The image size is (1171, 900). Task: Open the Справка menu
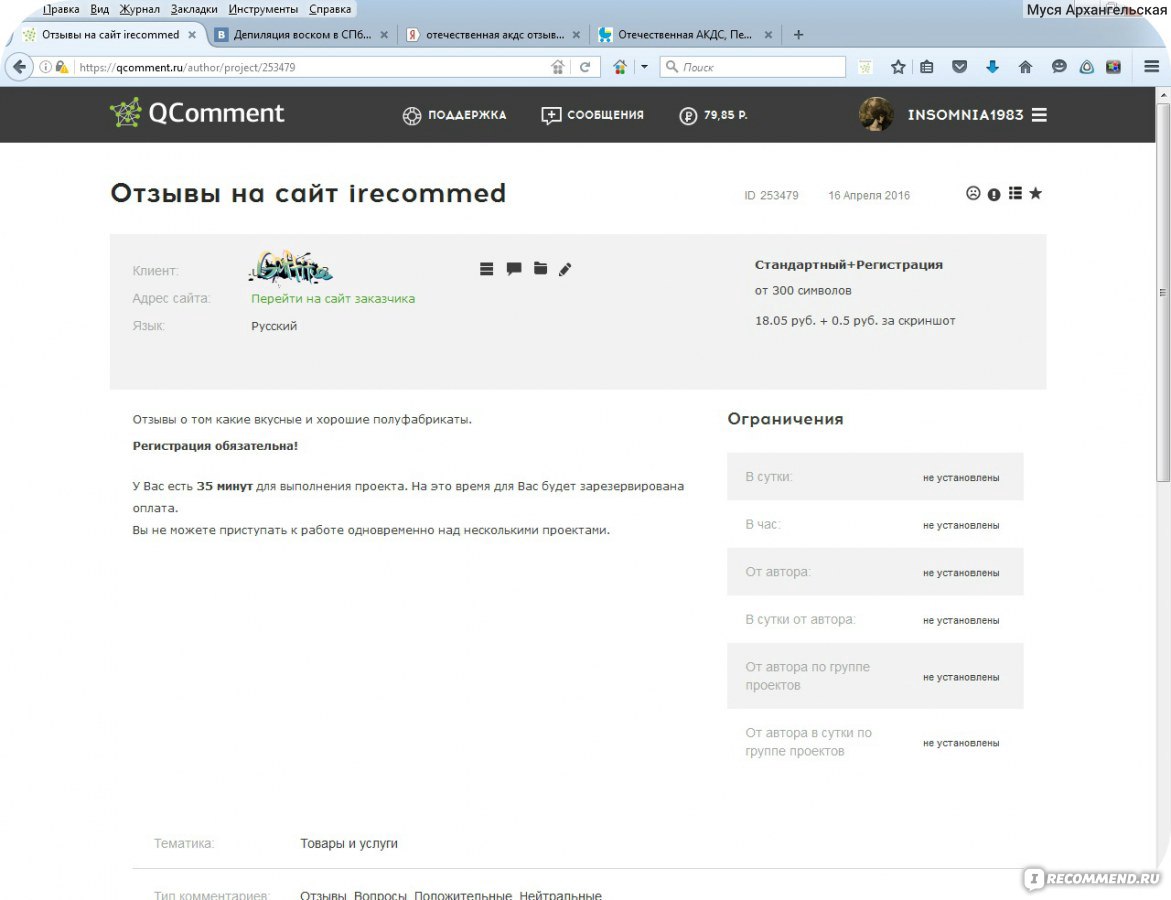tap(329, 9)
